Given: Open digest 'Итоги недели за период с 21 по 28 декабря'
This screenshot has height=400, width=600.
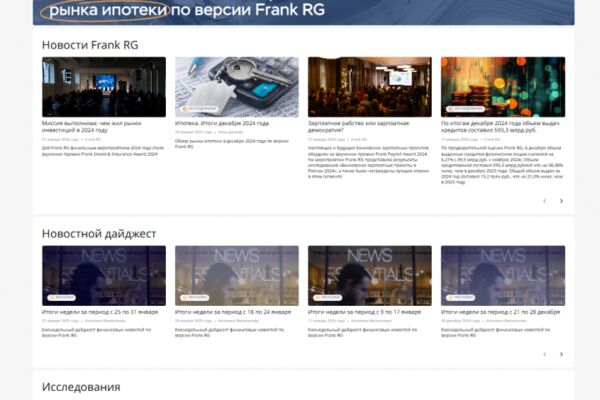Looking at the screenshot, I should pos(501,312).
